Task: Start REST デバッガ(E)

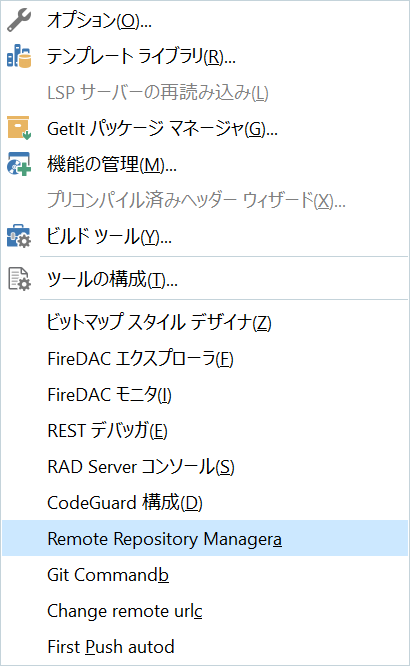Action: (205, 430)
